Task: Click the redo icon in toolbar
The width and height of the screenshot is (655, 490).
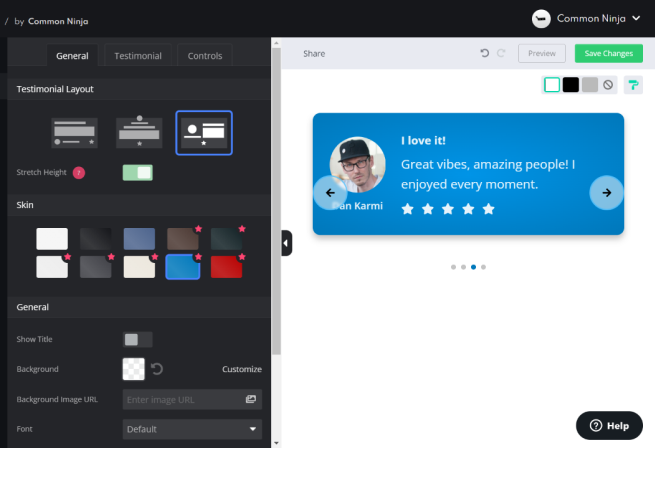Action: point(501,53)
